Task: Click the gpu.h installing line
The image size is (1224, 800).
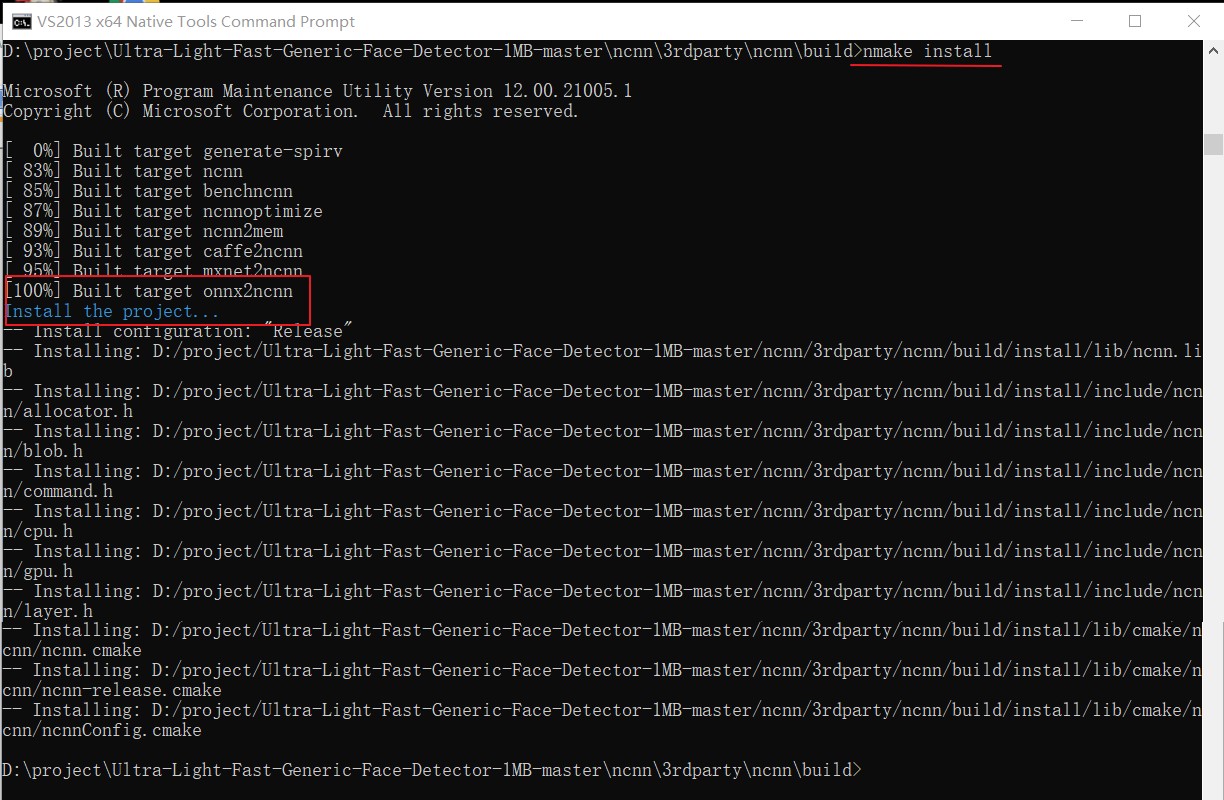Action: click(600, 550)
